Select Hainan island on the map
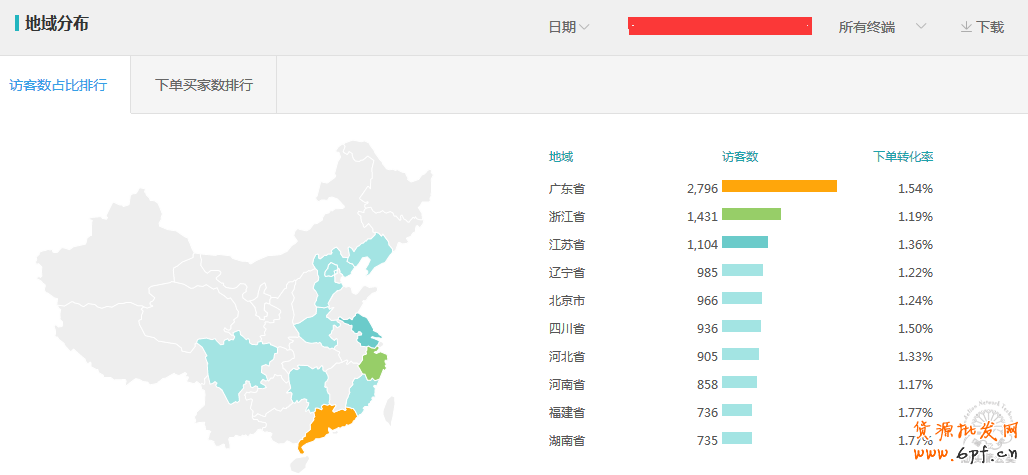Viewport: 1028px width, 475px height. point(303,465)
